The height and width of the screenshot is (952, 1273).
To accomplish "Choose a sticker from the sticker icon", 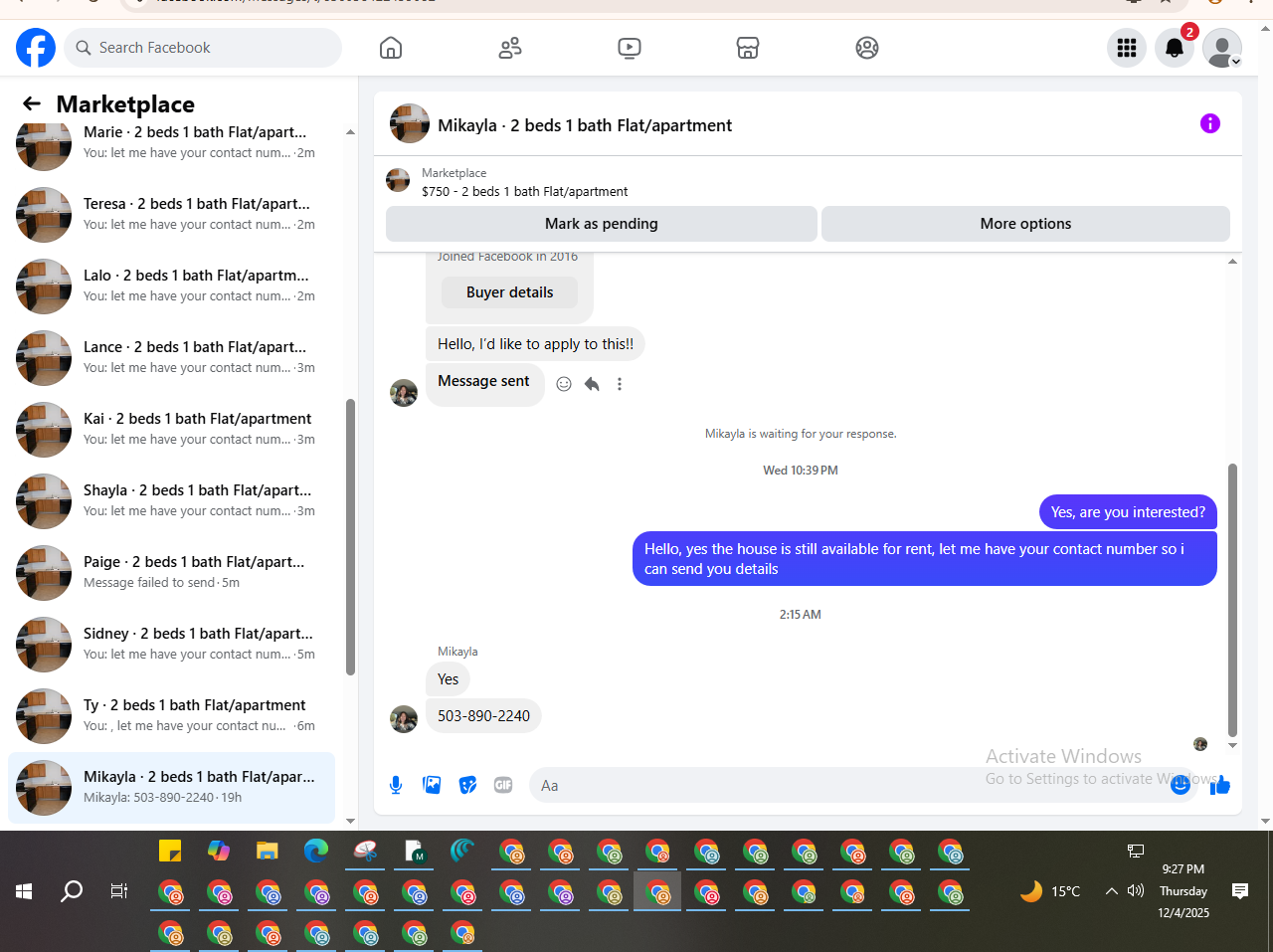I will point(467,785).
